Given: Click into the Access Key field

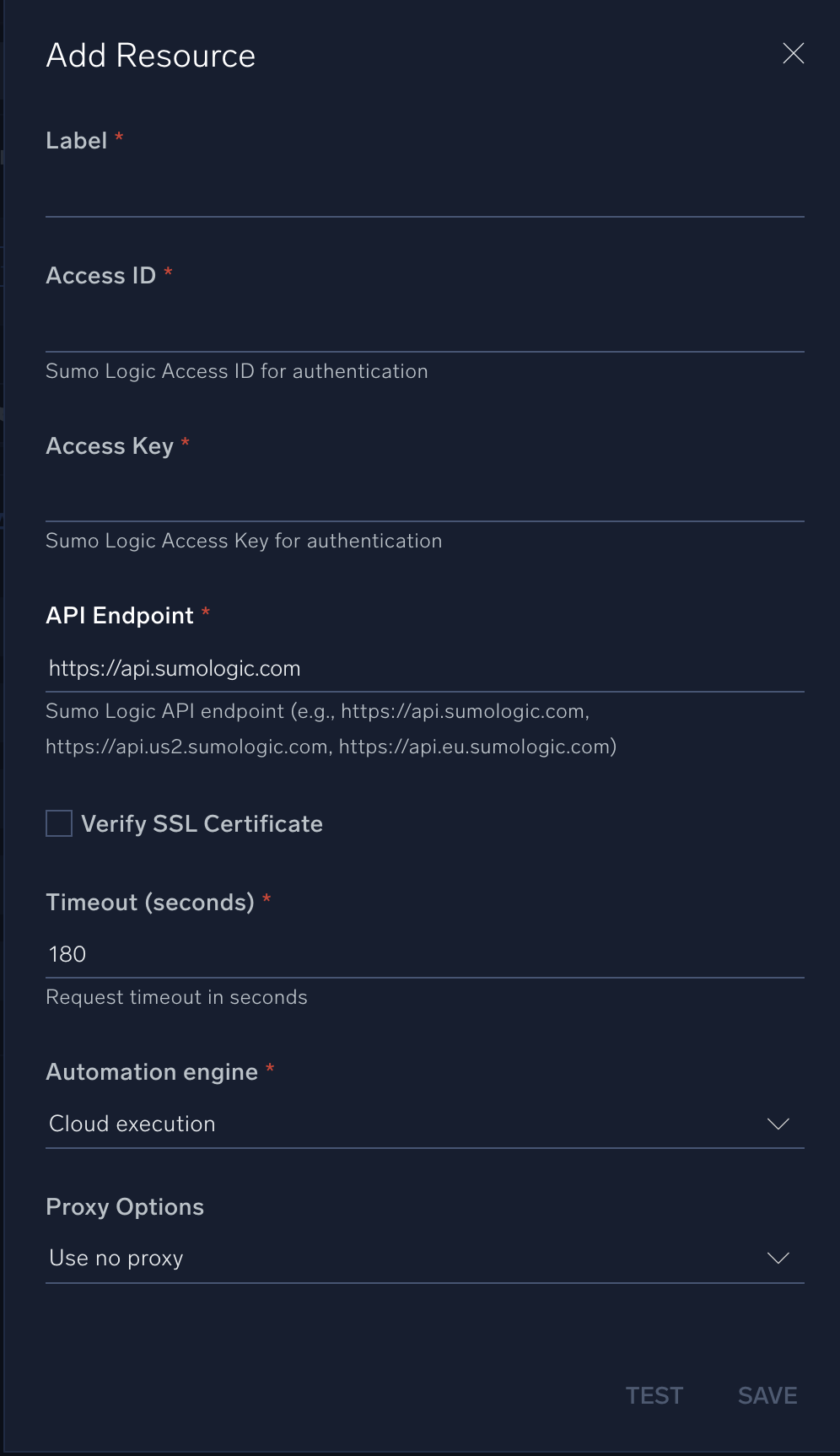Looking at the screenshot, I should [x=424, y=499].
